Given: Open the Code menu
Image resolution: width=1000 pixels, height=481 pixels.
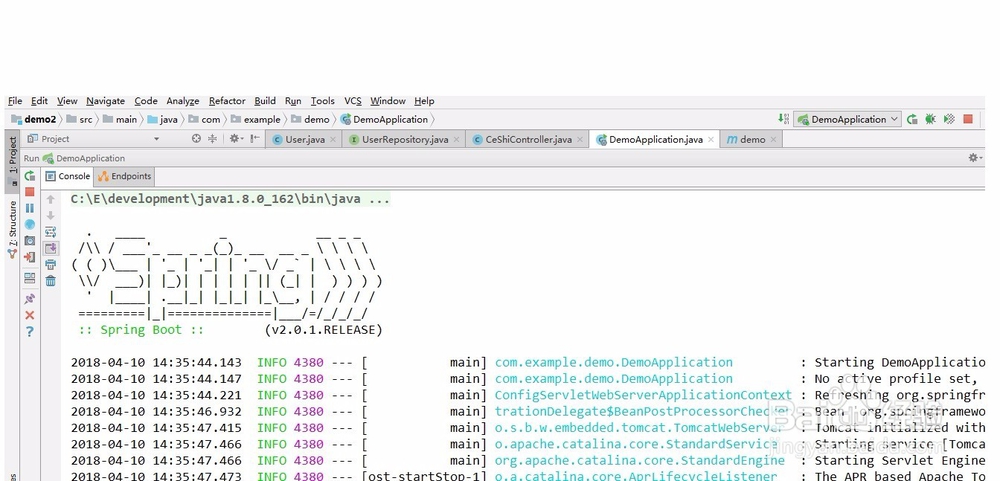Looking at the screenshot, I should tap(145, 101).
